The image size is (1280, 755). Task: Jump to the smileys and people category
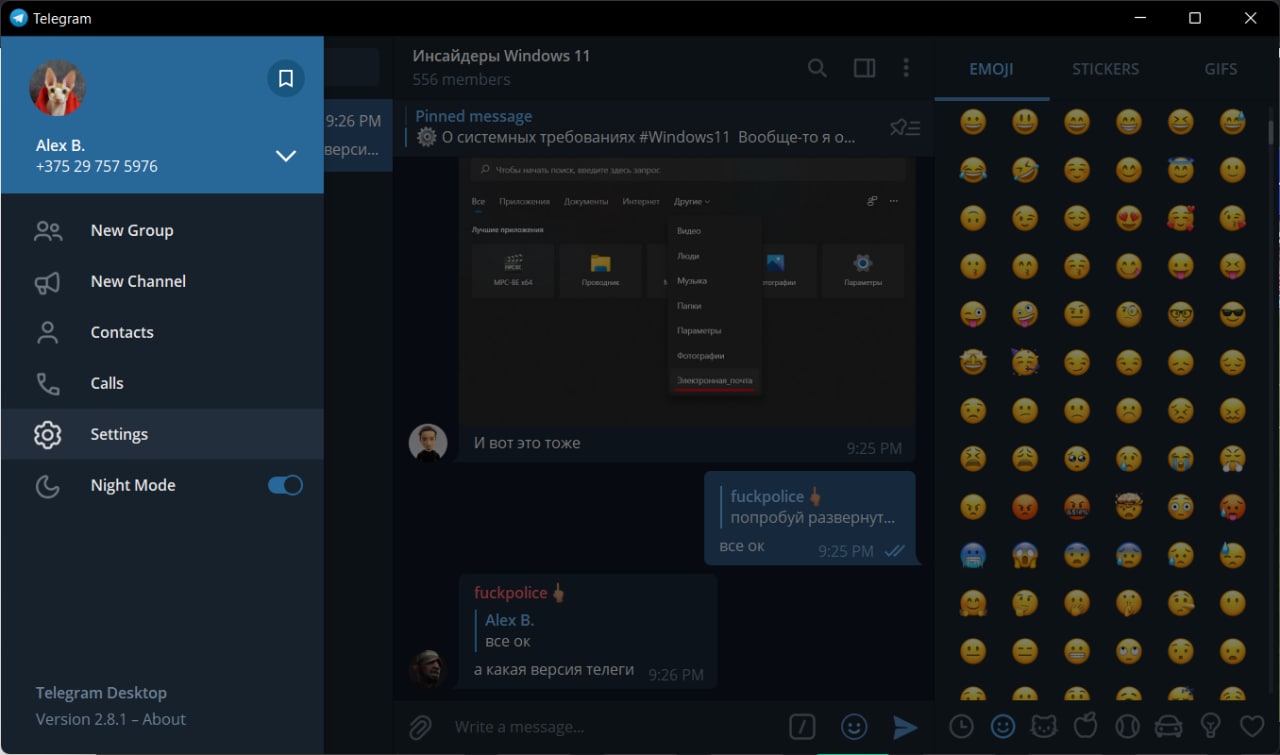[x=1002, y=727]
